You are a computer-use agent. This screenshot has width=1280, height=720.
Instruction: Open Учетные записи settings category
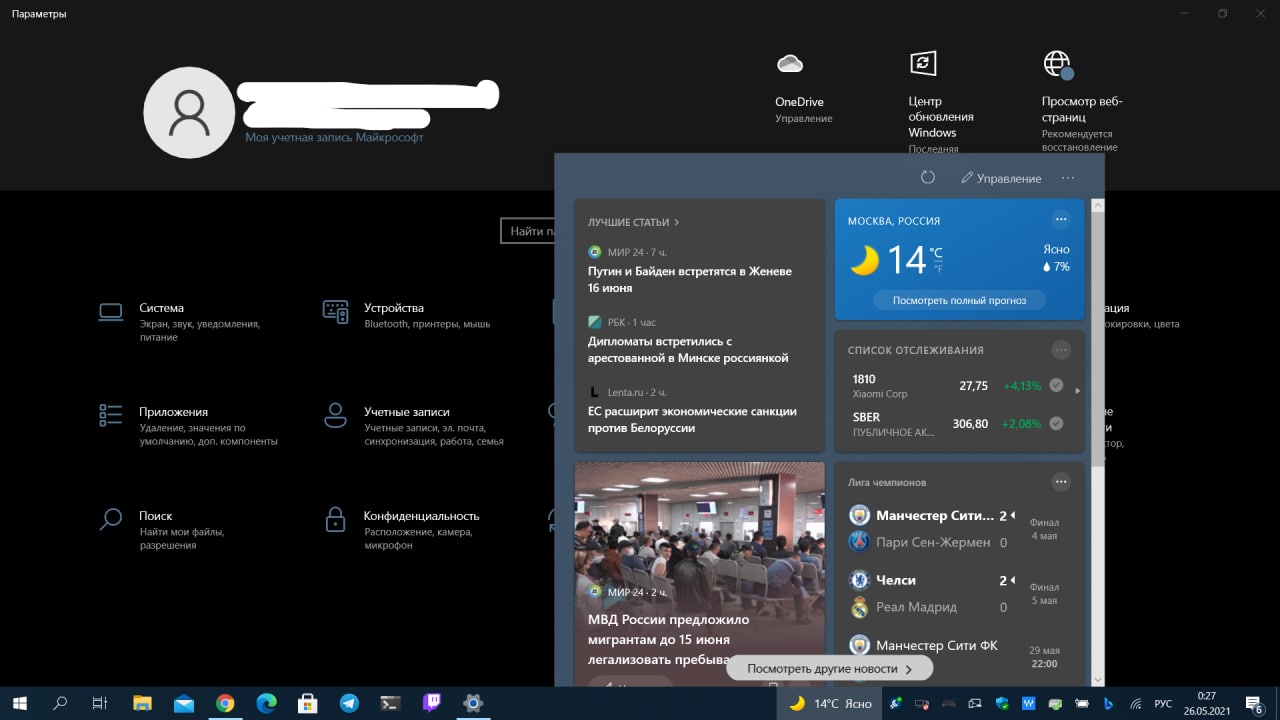pyautogui.click(x=413, y=425)
